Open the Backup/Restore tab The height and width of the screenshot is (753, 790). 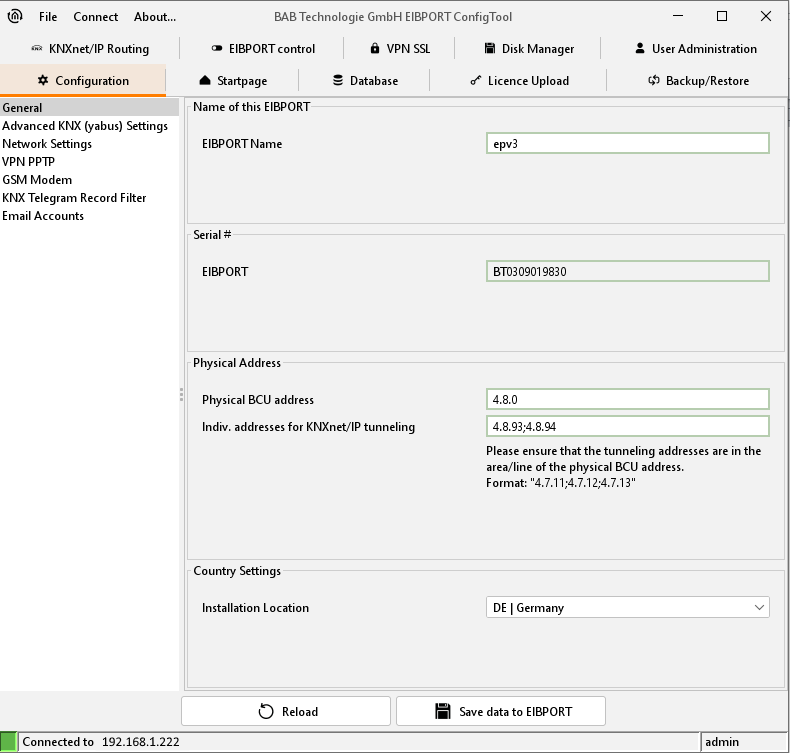coord(698,81)
